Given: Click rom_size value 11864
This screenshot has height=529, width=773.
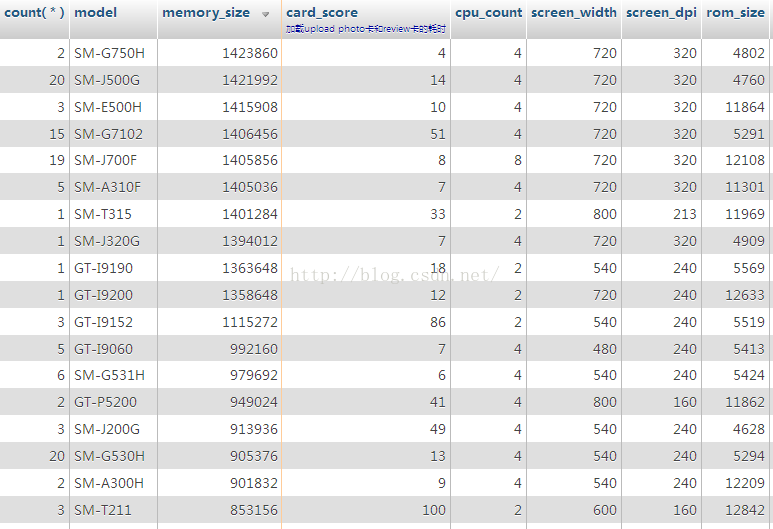Looking at the screenshot, I should (745, 107).
